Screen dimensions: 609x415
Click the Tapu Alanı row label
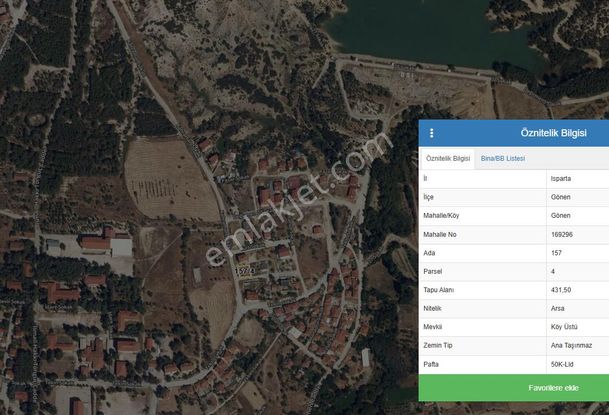pyautogui.click(x=438, y=290)
